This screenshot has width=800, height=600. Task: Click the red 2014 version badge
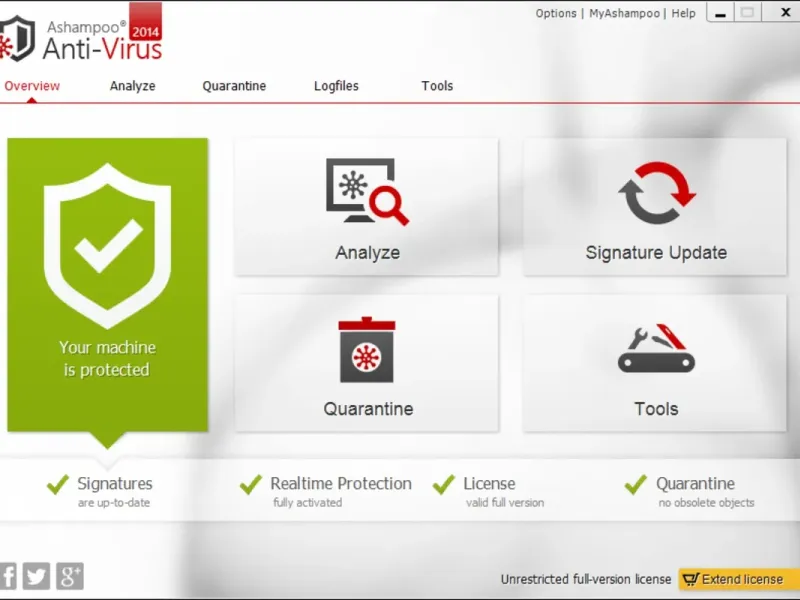click(145, 21)
